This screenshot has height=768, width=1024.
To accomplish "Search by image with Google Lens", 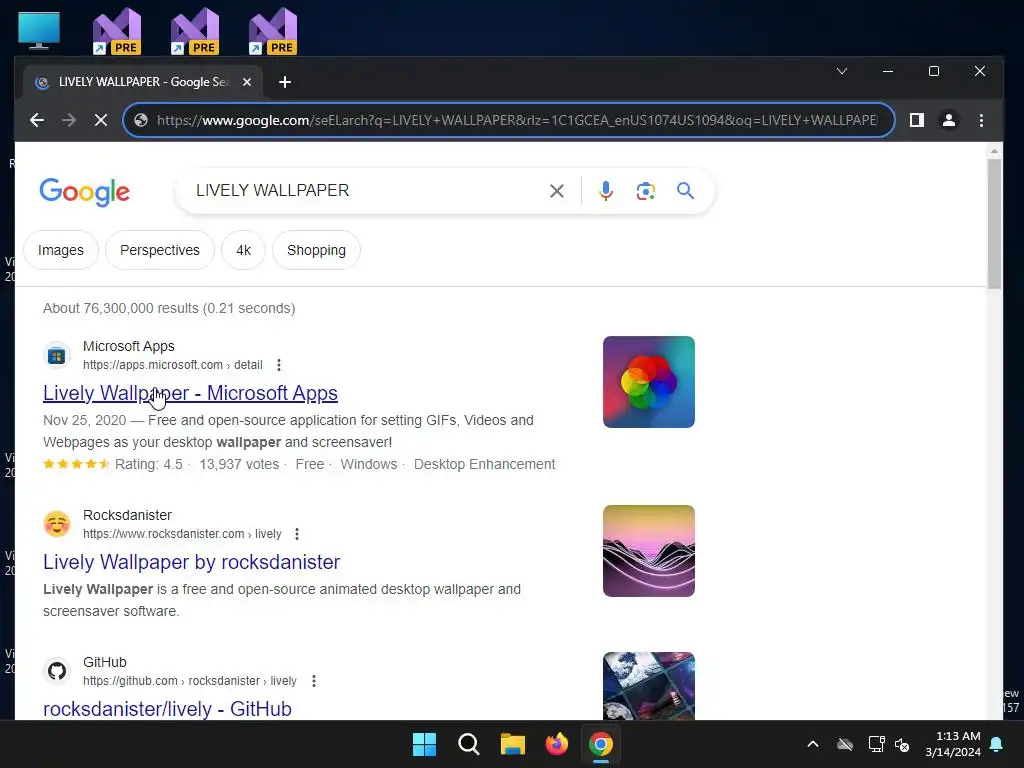I will click(x=646, y=191).
